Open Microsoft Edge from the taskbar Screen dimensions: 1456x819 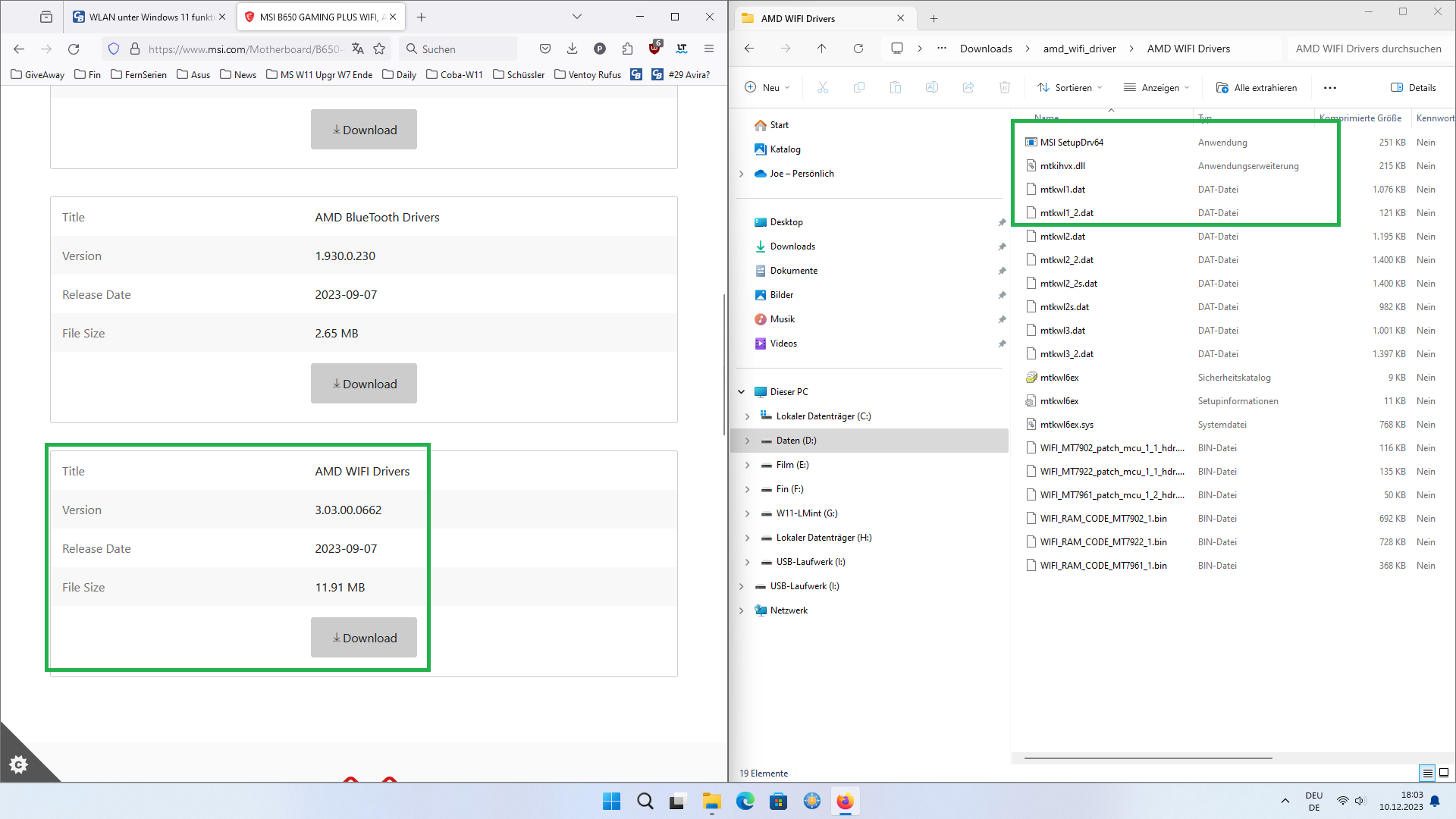745,801
